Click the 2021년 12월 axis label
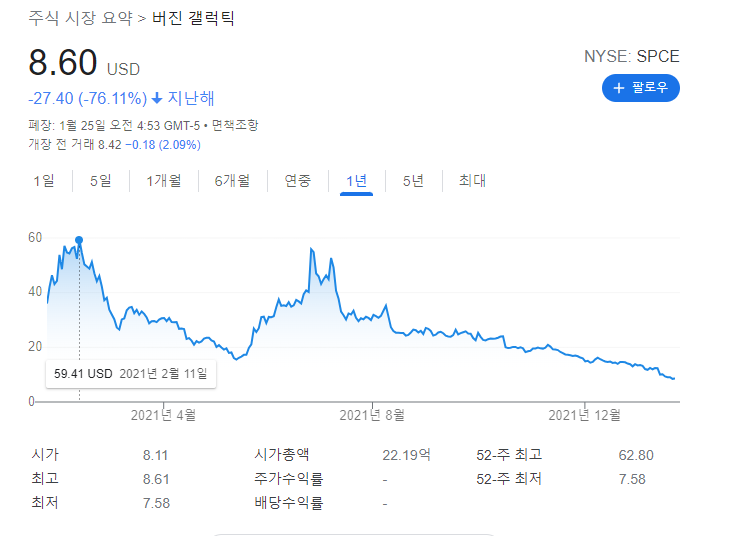Viewport: 755px width, 536px height. (584, 415)
